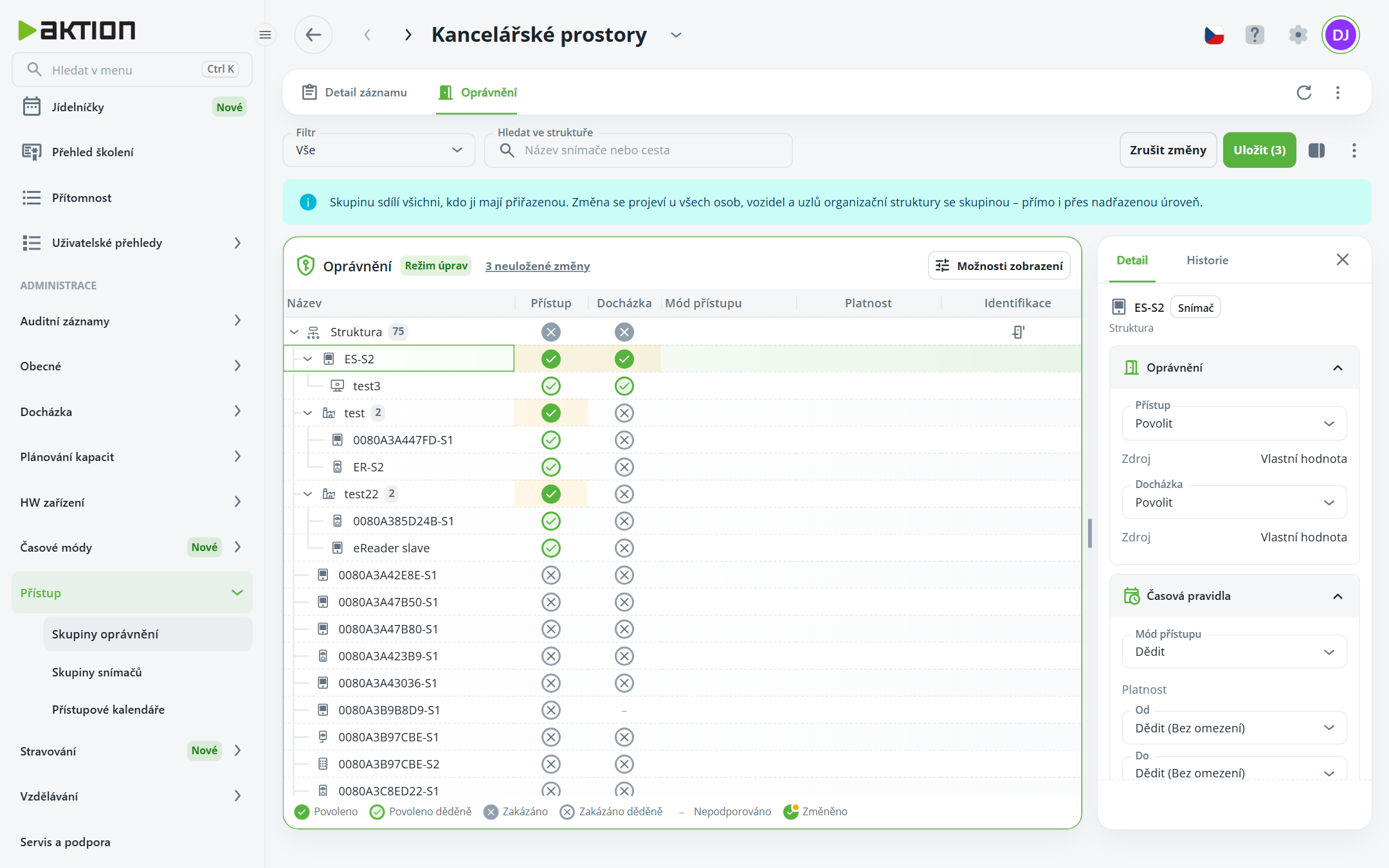
Task: Open the Mód přístupu dropdown set to Dědit
Action: coord(1234,652)
